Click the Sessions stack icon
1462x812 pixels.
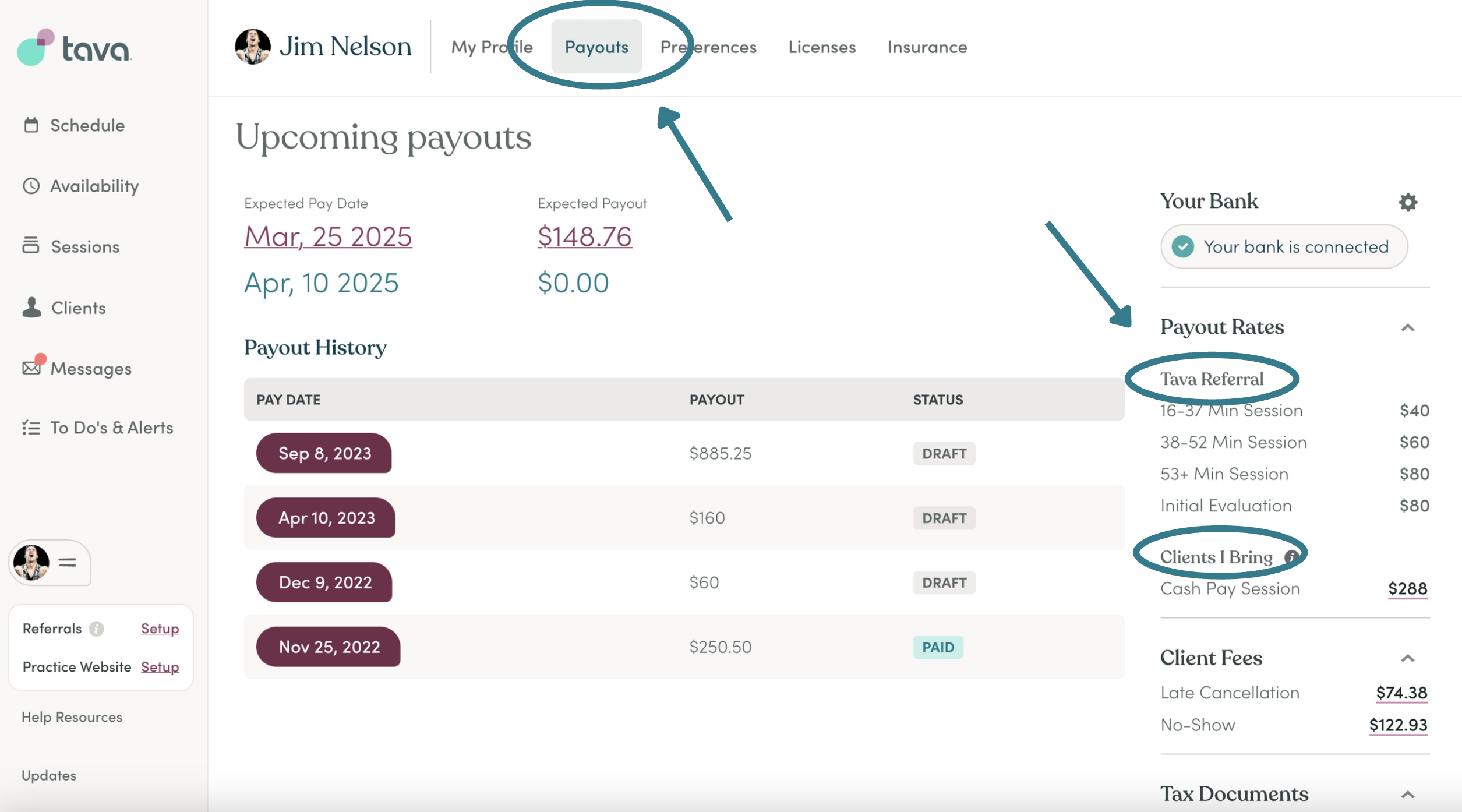point(31,246)
